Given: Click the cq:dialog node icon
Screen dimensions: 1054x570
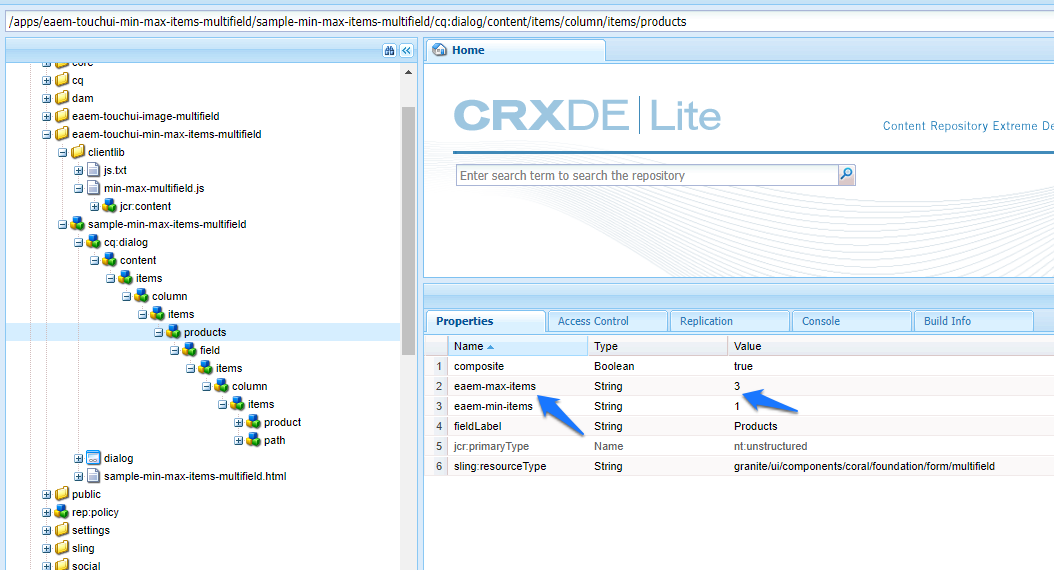Looking at the screenshot, I should click(94, 242).
